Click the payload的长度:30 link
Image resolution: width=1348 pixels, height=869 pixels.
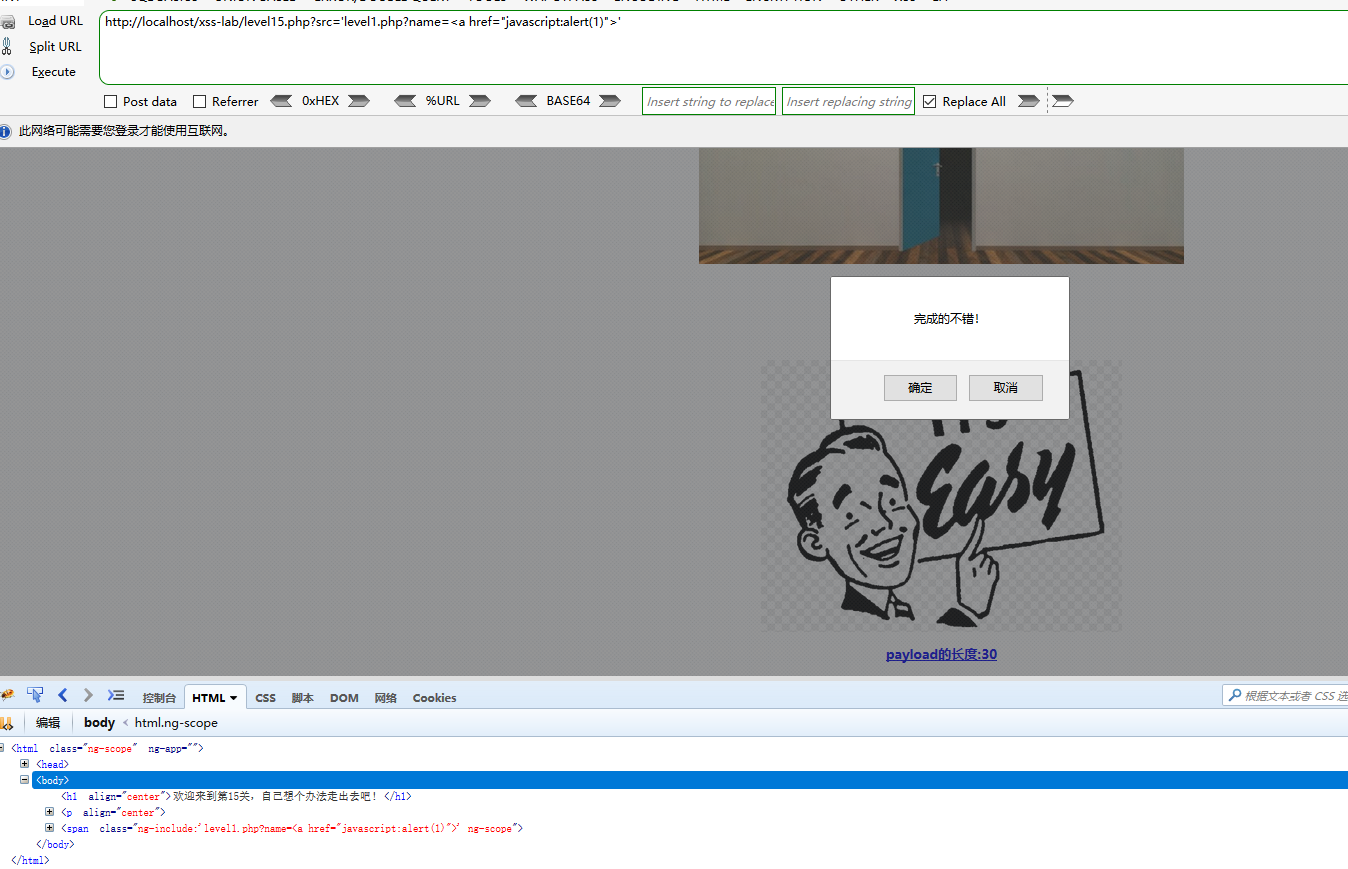[941, 655]
